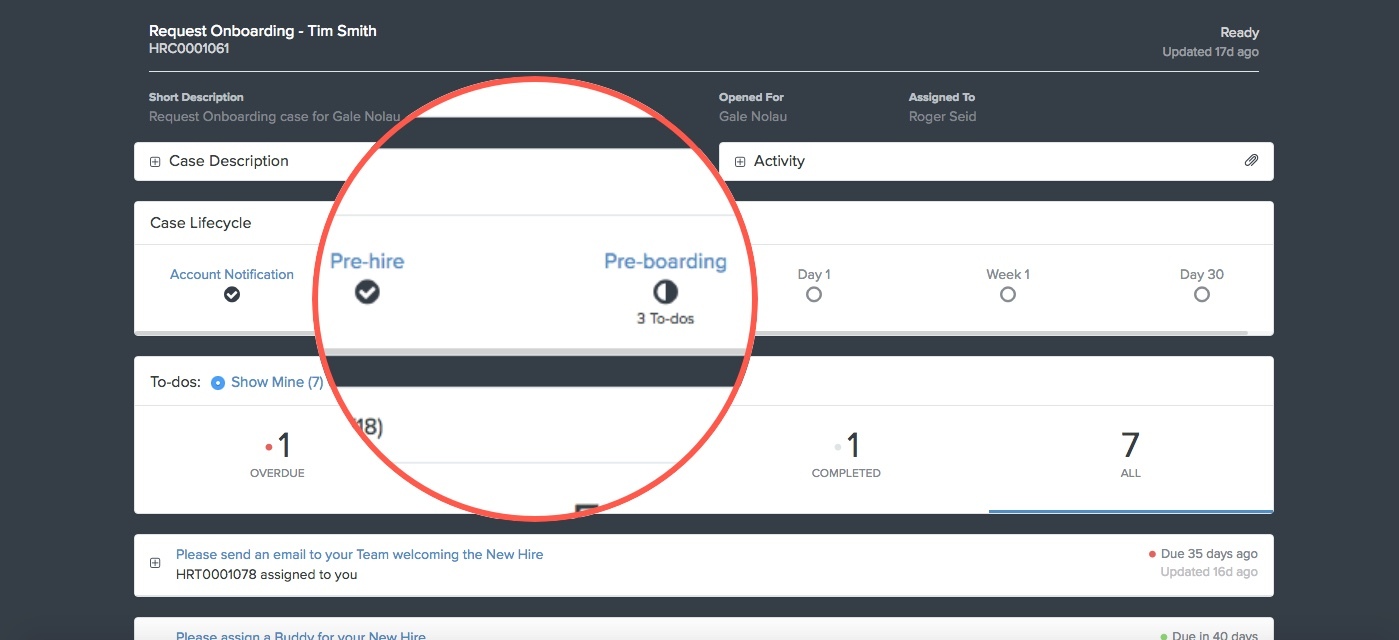Click the Week 1 stage circle

(x=1007, y=293)
